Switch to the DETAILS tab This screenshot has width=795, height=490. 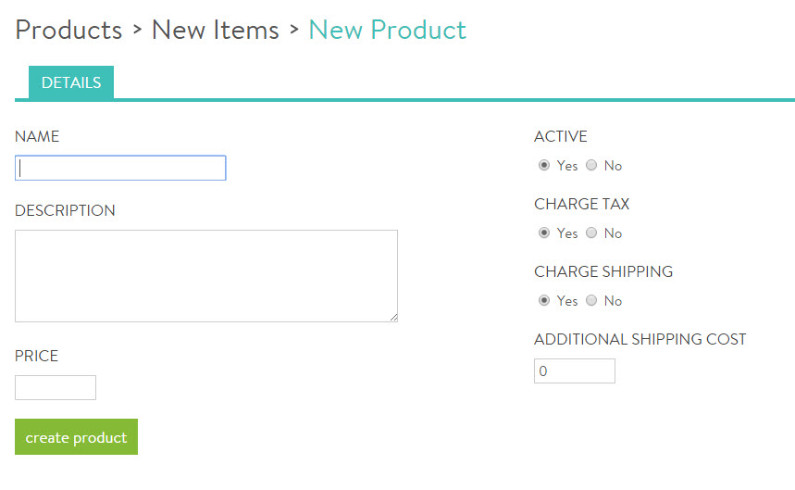tap(71, 83)
